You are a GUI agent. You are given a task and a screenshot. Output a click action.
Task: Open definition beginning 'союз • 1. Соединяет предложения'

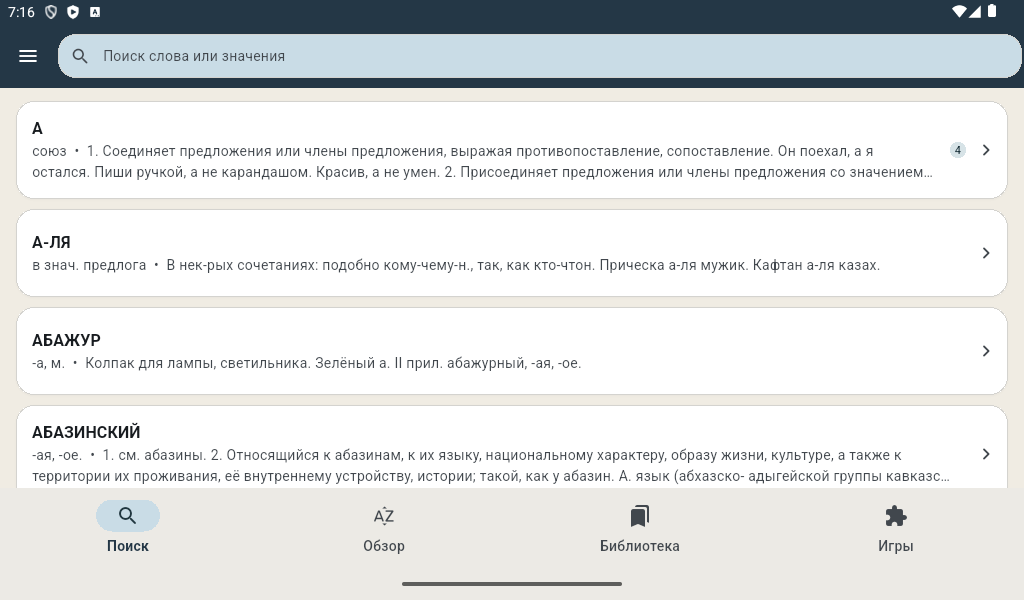click(483, 161)
